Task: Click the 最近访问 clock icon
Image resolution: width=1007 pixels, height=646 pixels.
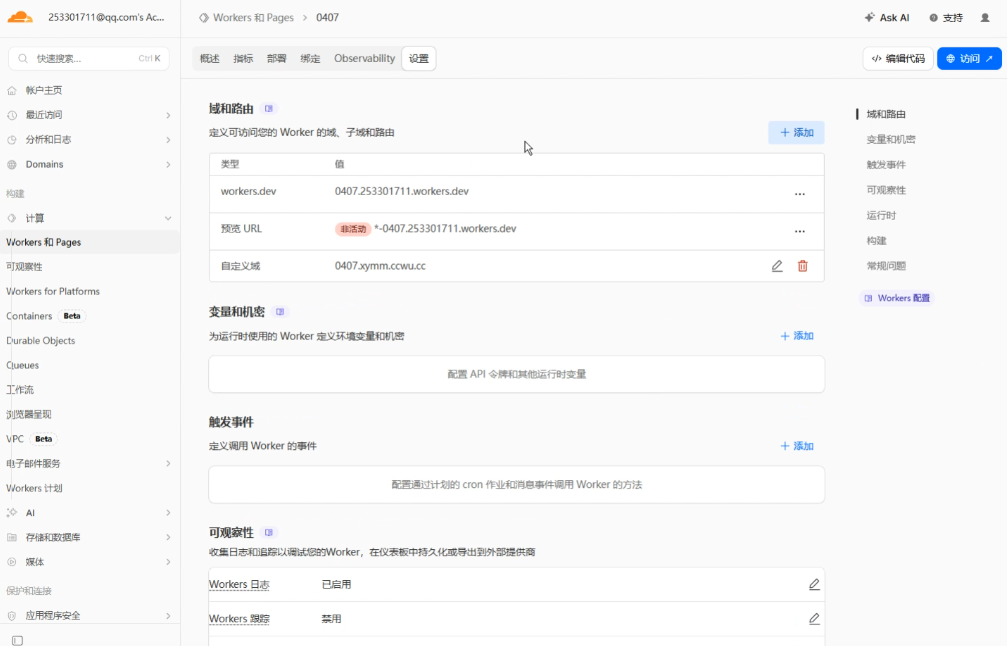Action: point(12,115)
